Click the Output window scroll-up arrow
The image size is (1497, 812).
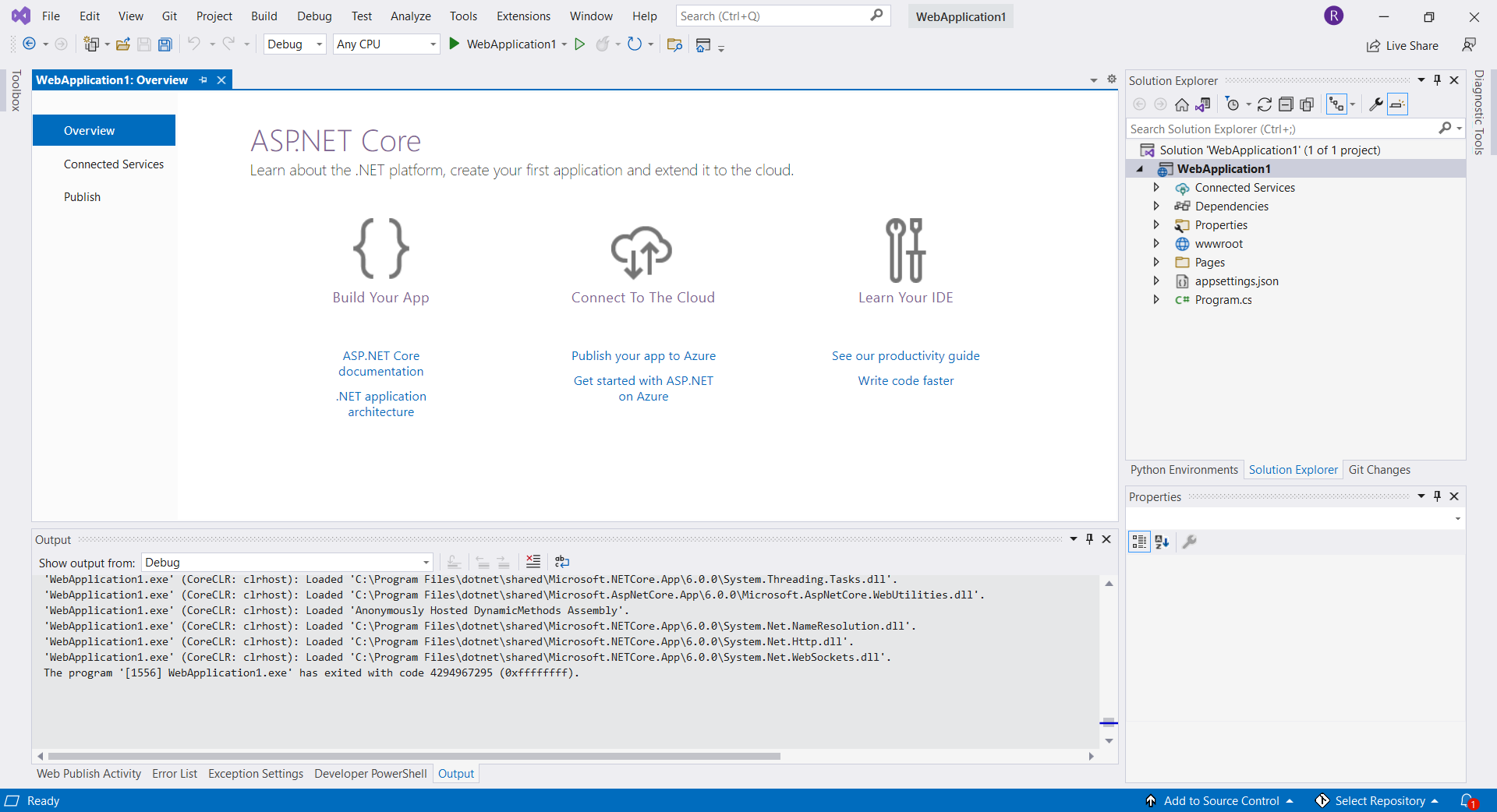[x=1109, y=584]
